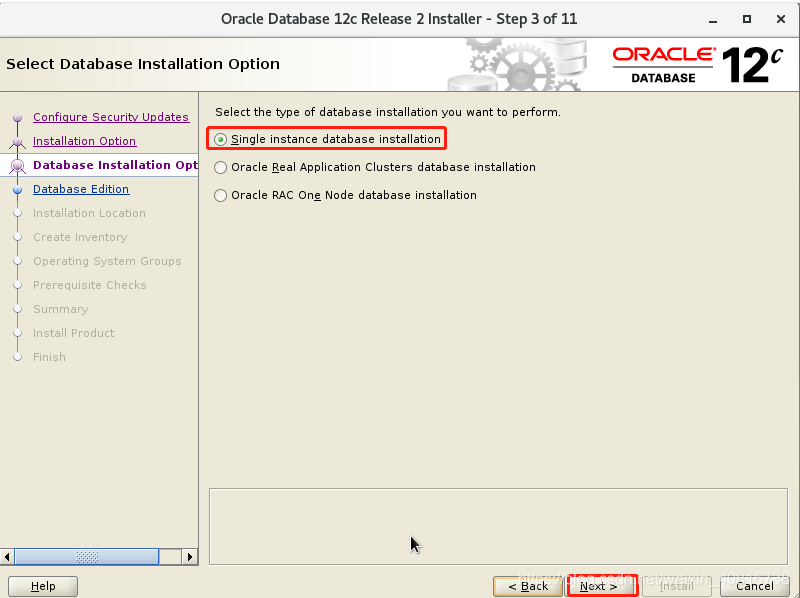The width and height of the screenshot is (800, 598).
Task: Click step bullet beside Installation Option
Action: [18, 142]
